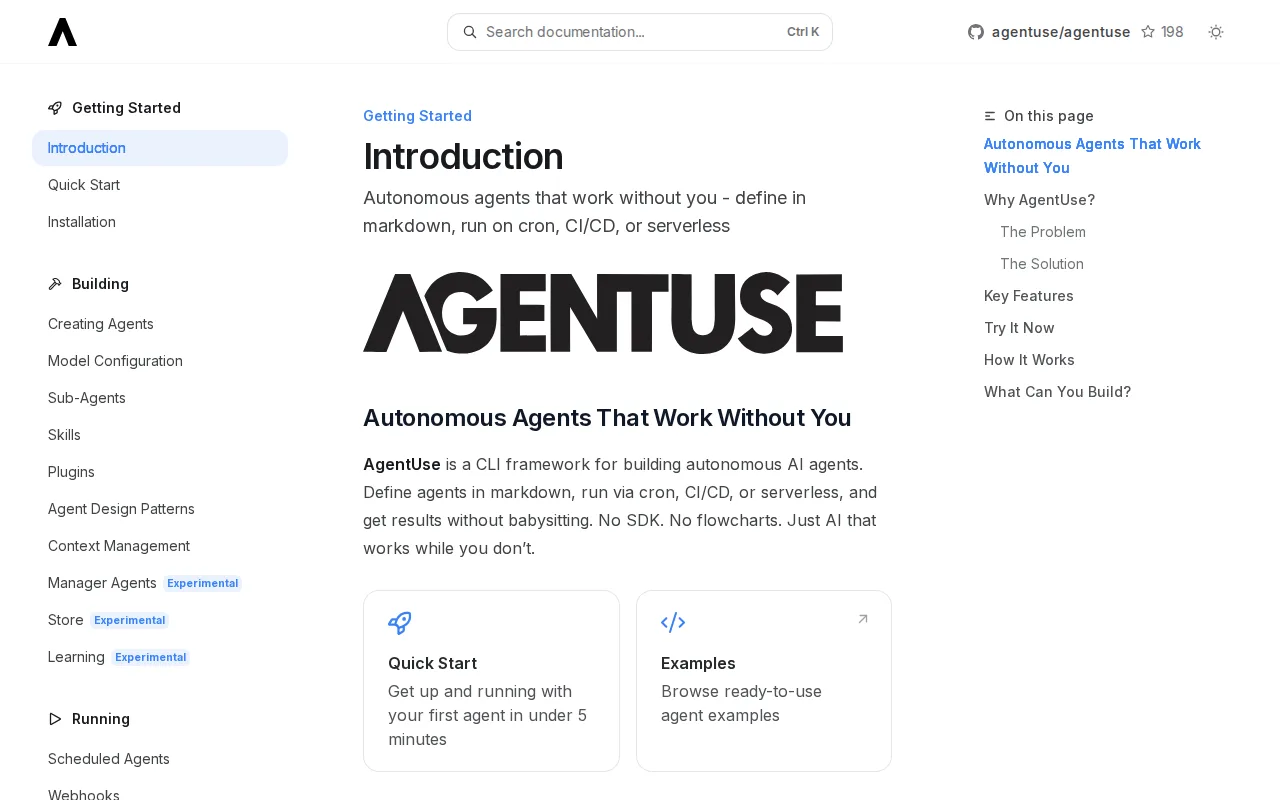Screen dimensions: 1280x800
Task: Open the Store experimental page
Action: pos(160,620)
